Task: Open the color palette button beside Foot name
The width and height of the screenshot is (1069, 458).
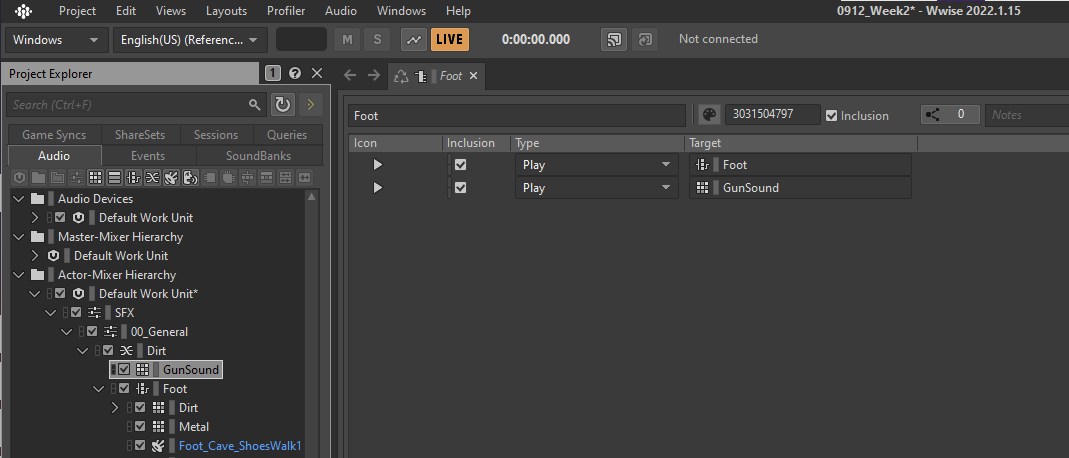Action: [x=710, y=114]
